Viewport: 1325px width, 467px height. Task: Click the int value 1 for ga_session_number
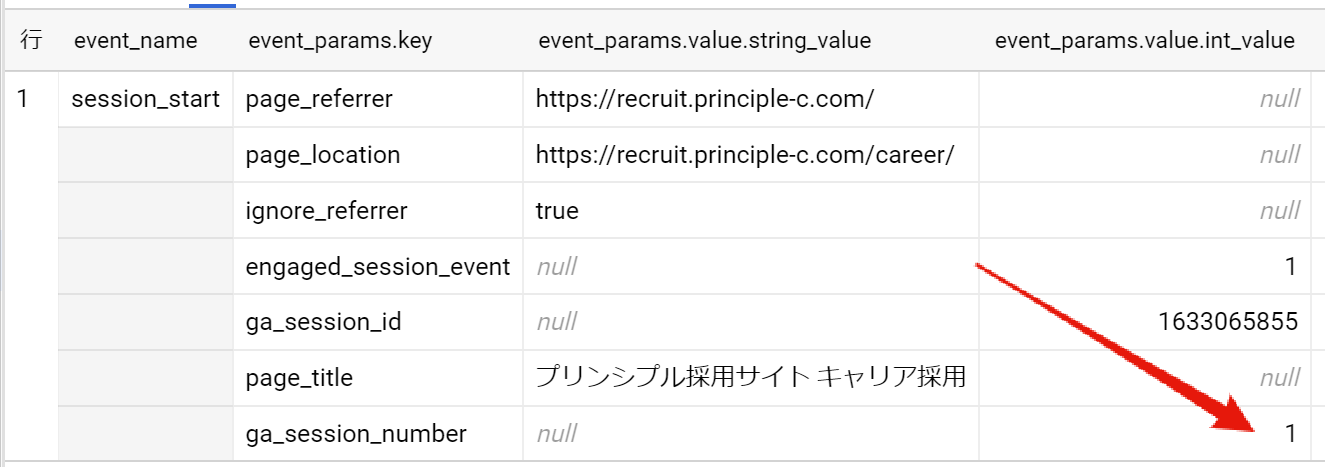(x=1290, y=434)
